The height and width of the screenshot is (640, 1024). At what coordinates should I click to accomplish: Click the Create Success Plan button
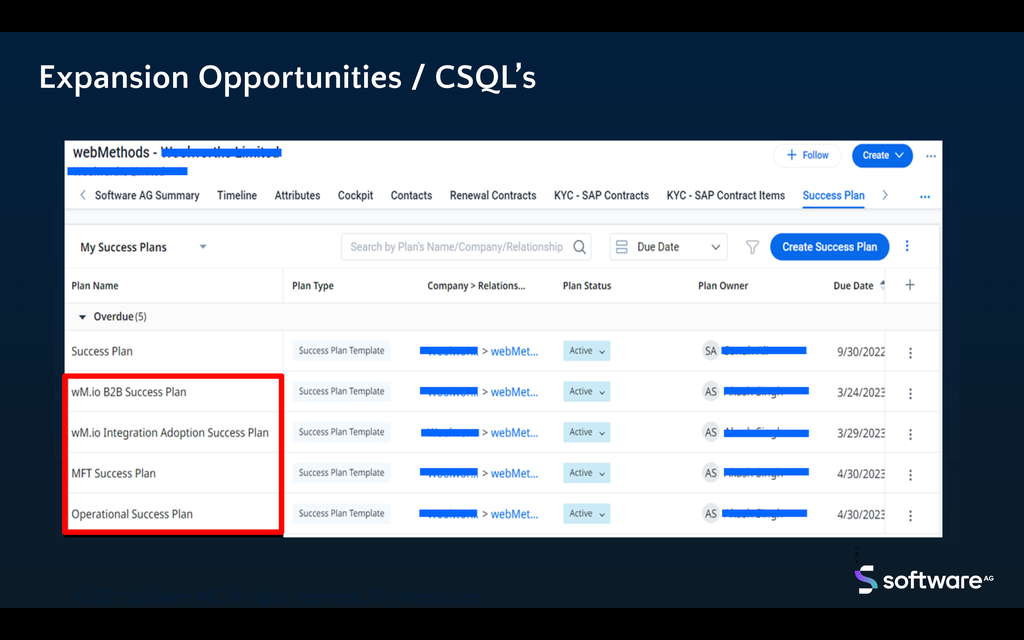[x=829, y=247]
